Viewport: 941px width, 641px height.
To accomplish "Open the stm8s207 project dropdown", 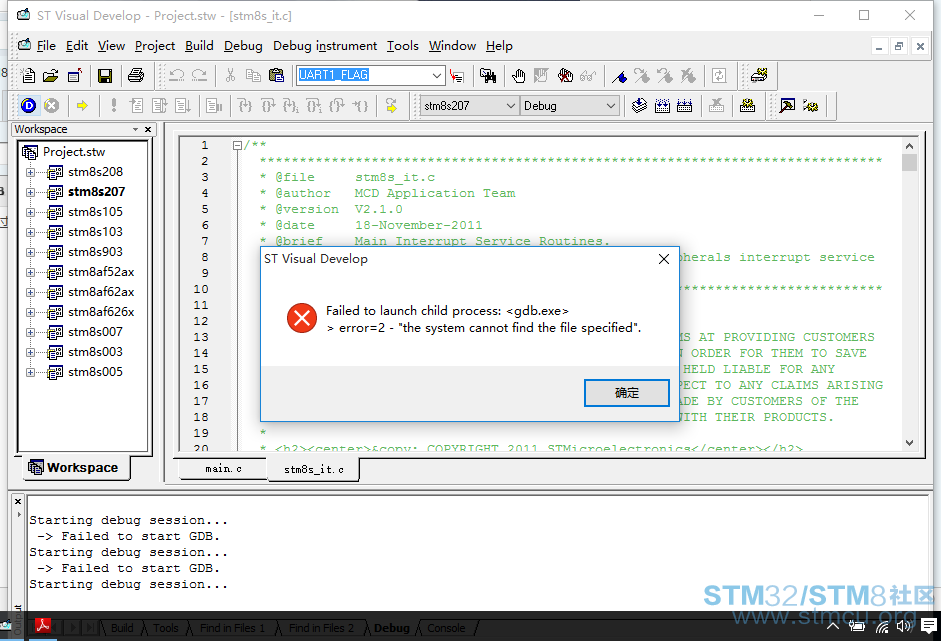I will pos(510,106).
